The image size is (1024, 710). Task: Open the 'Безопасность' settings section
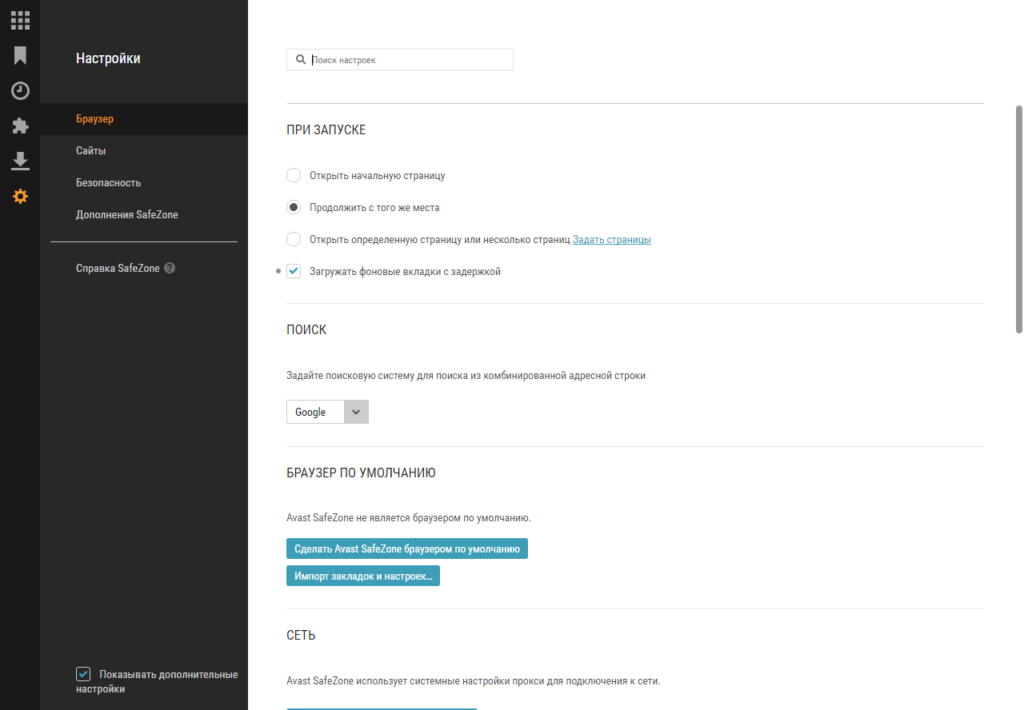108,183
